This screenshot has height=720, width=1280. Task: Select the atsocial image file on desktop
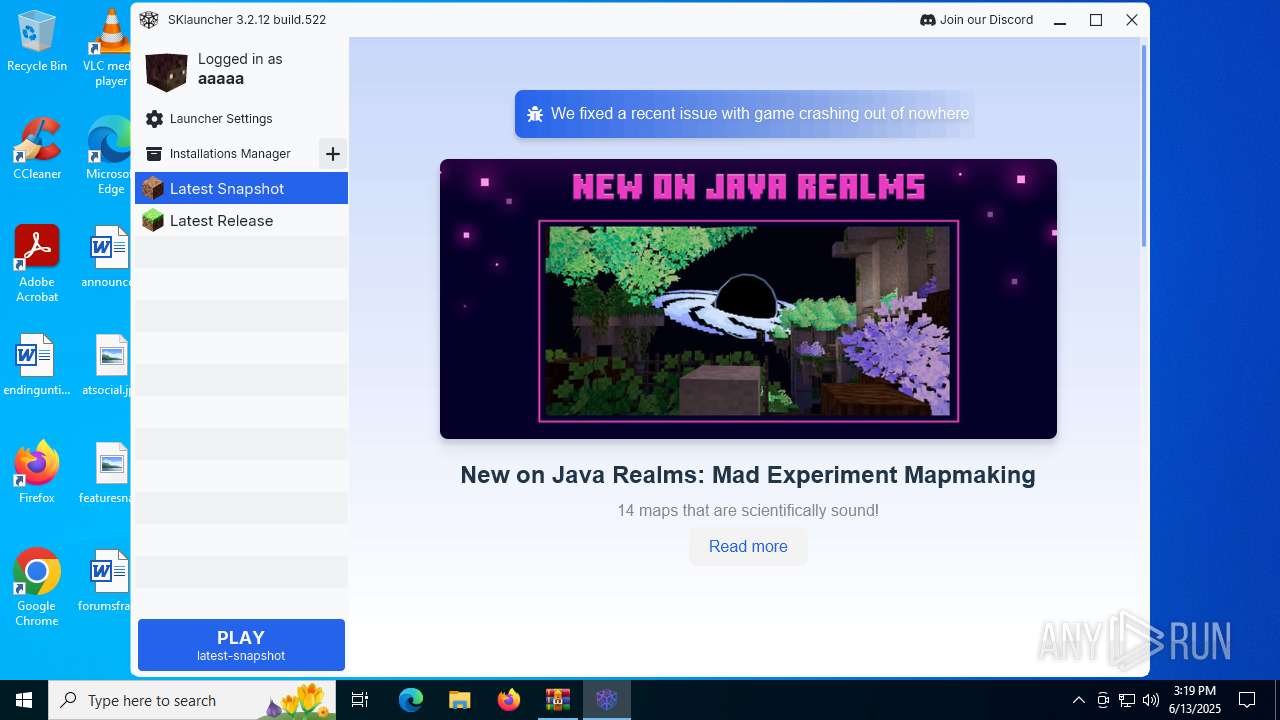click(107, 366)
